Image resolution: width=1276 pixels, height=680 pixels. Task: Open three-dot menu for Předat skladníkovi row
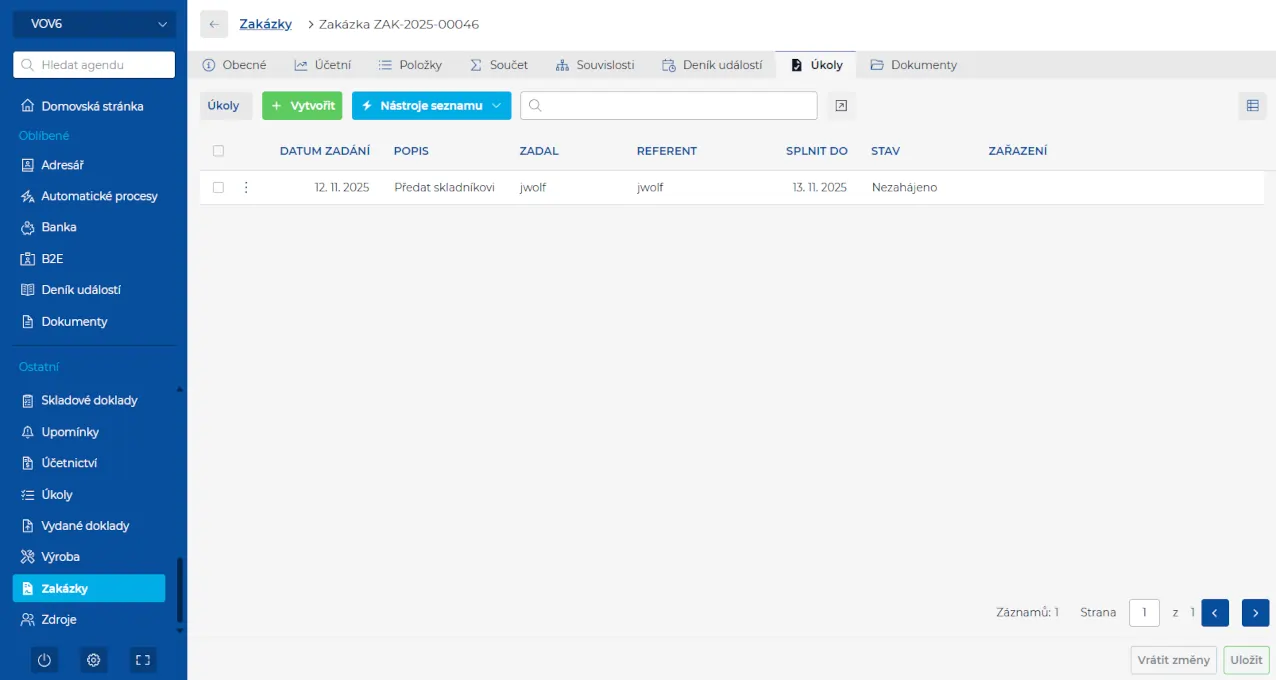(246, 187)
